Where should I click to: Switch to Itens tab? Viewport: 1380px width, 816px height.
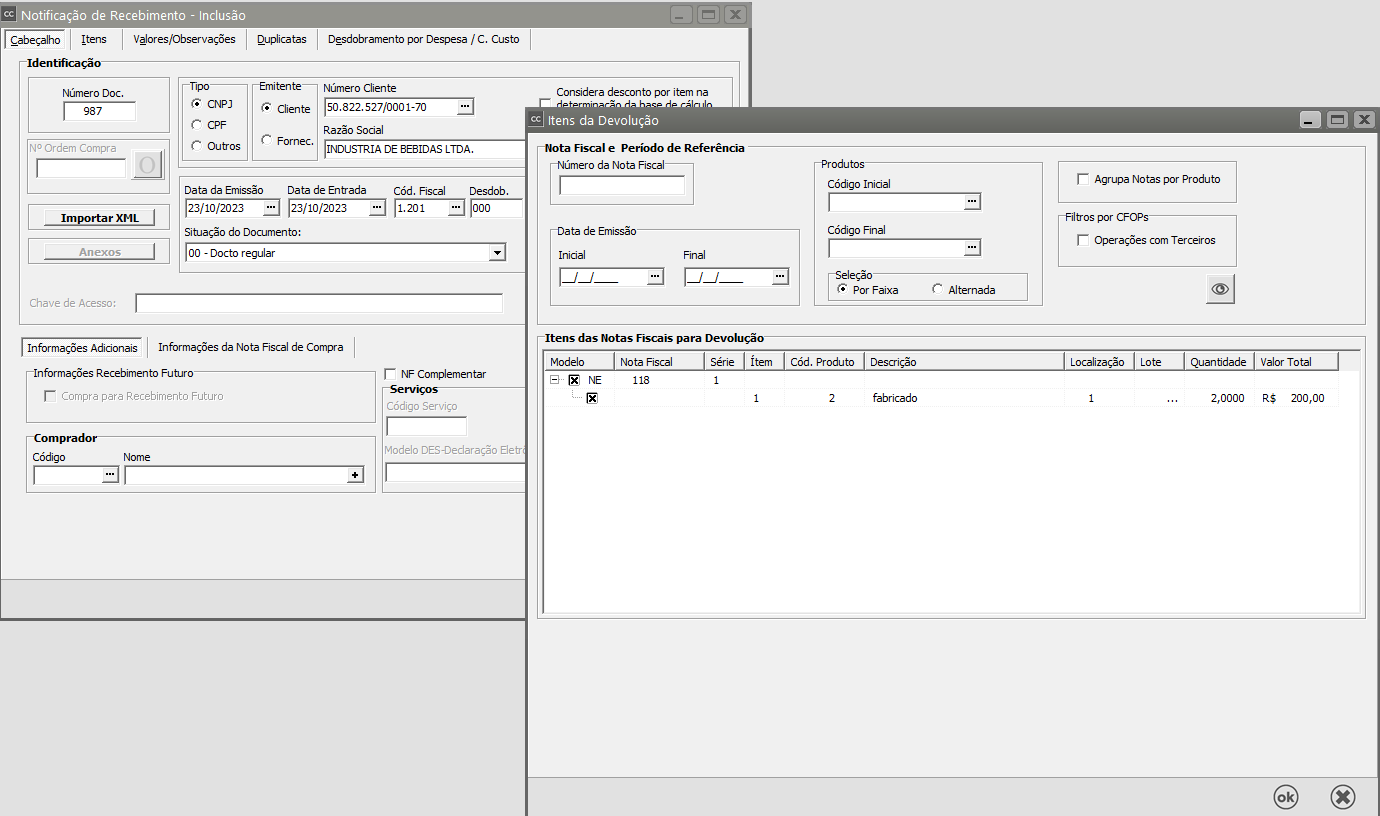point(94,39)
